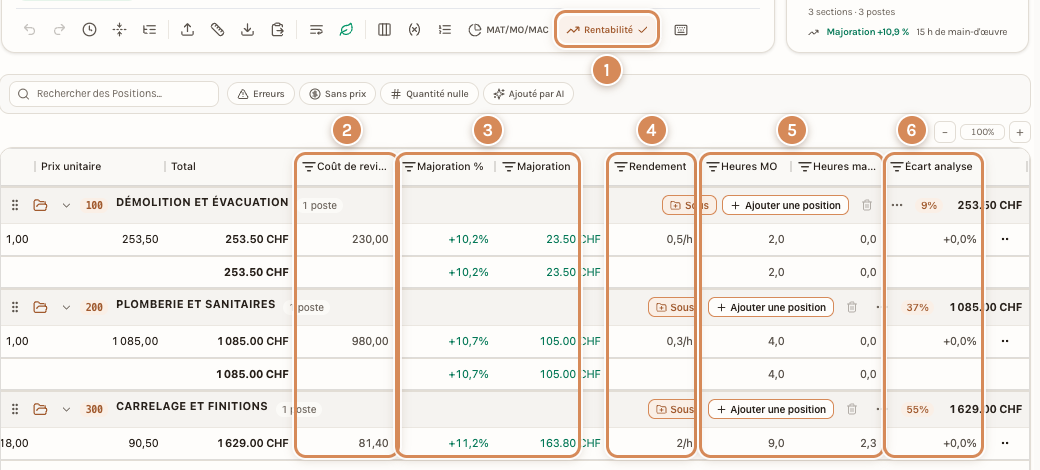Open filter on Écart analyse column
Viewport: 1040px width, 470px height.
click(896, 166)
